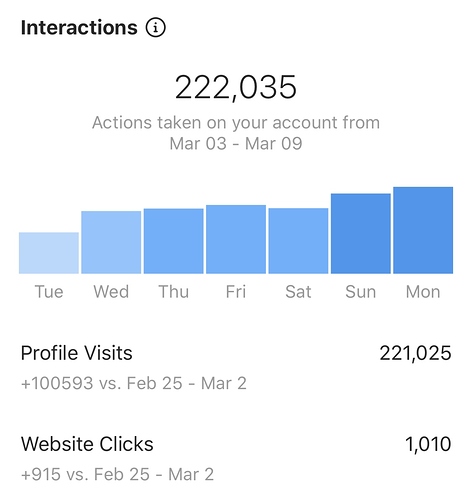Image resolution: width=472 pixels, height=500 pixels.
Task: Select the Saturday bar in chart
Action: pyautogui.click(x=298, y=241)
